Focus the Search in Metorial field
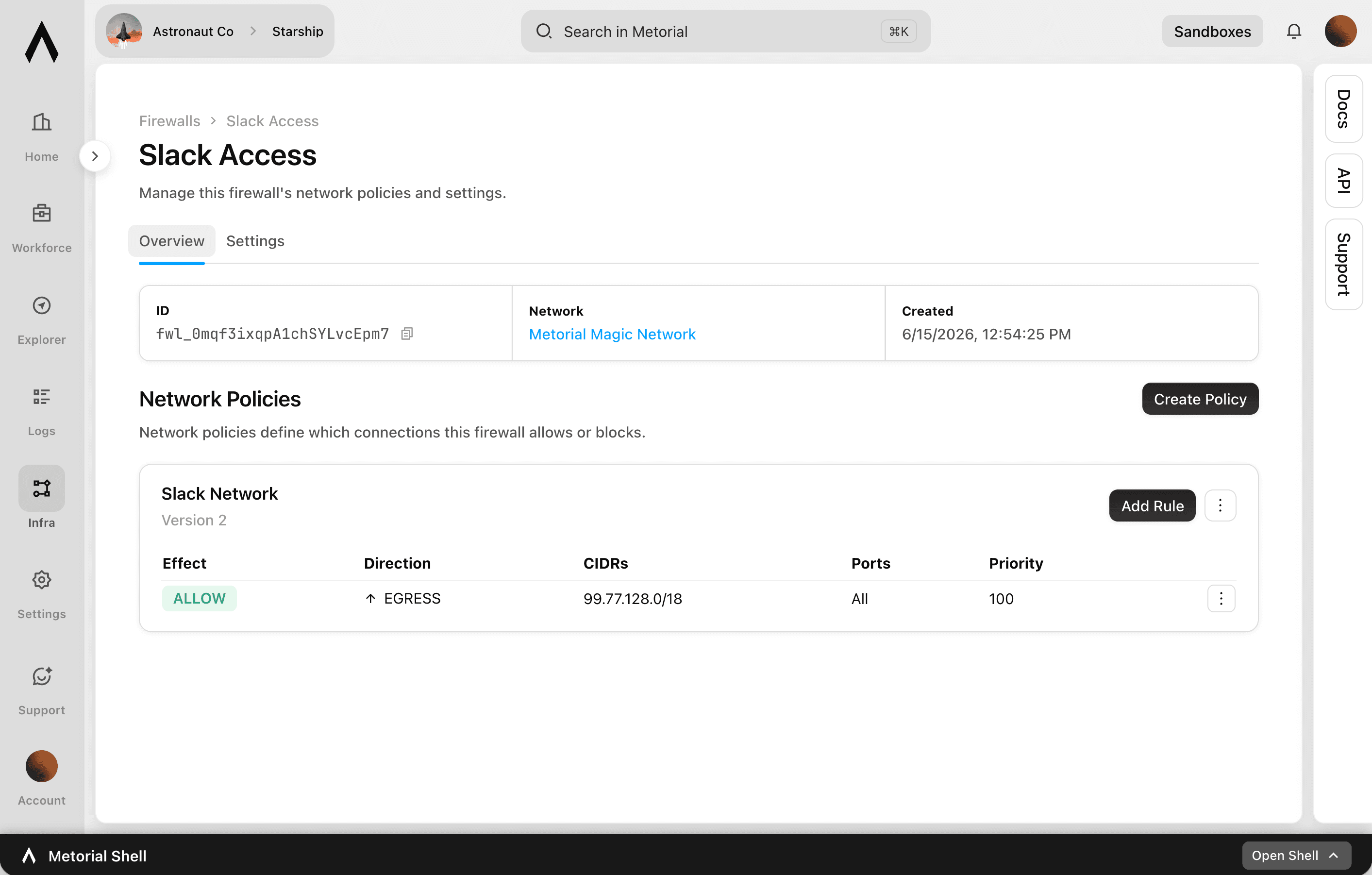This screenshot has width=1372, height=875. [725, 32]
